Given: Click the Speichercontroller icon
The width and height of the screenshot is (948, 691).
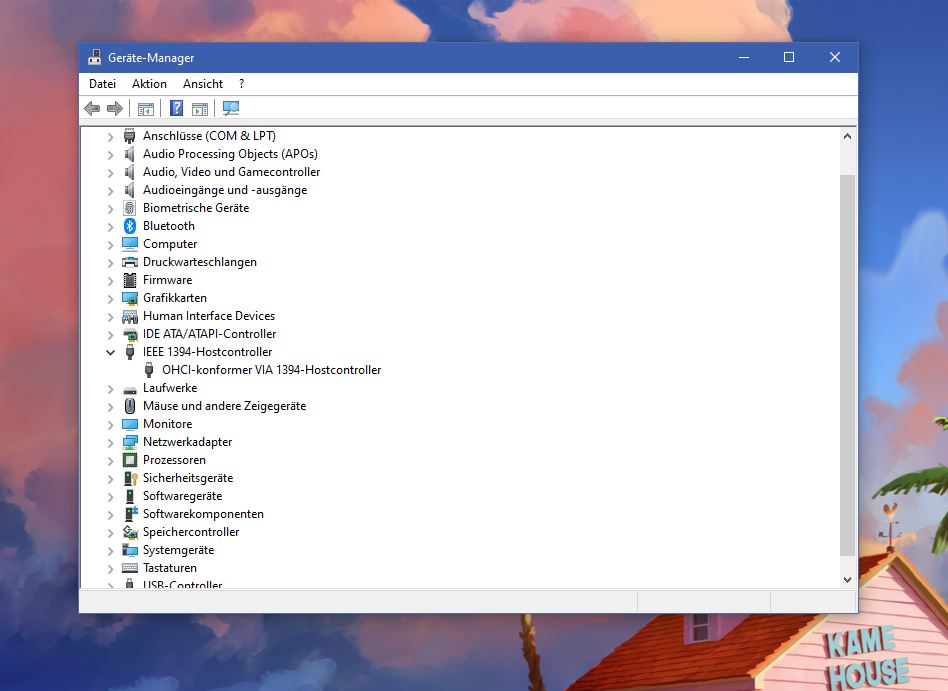Looking at the screenshot, I should (x=129, y=532).
